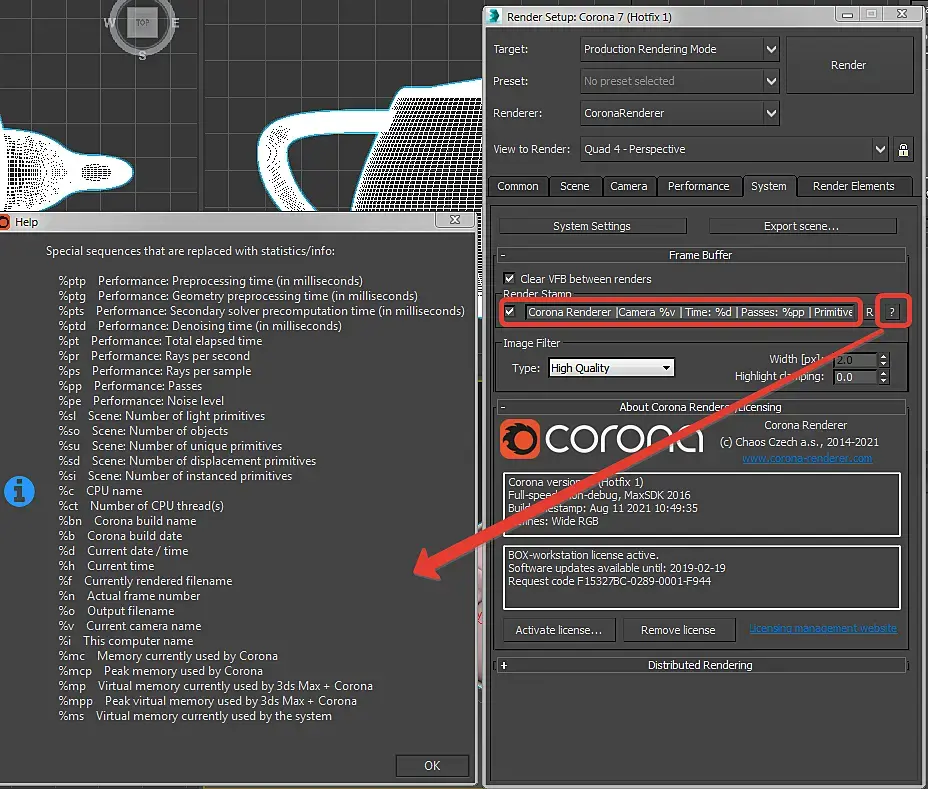Screen dimensions: 928x789
Task: Click Export scene... button
Action: (x=802, y=226)
